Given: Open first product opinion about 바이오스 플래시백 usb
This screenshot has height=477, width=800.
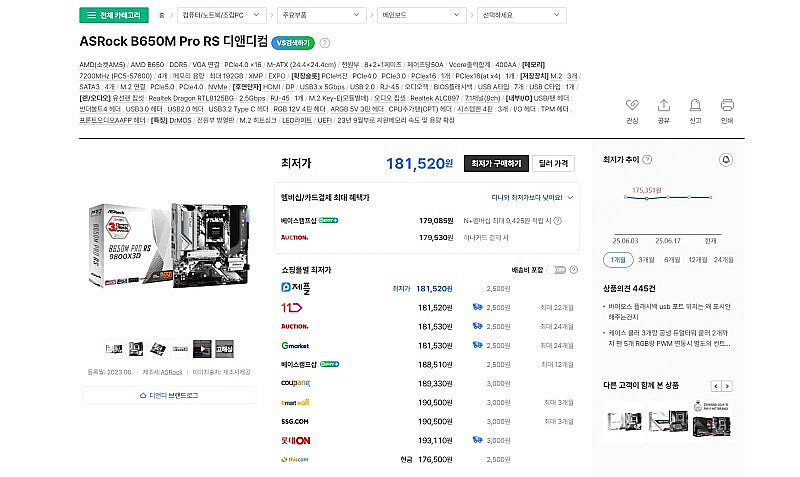Looking at the screenshot, I should 669,312.
